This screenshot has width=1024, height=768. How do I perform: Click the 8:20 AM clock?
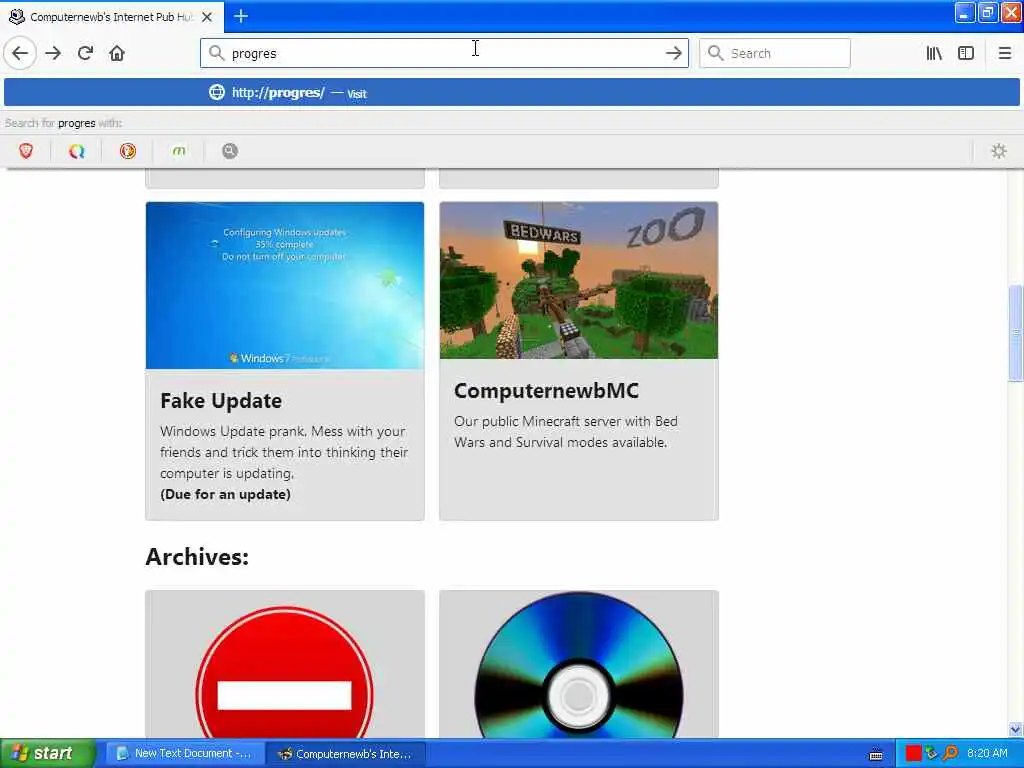987,753
